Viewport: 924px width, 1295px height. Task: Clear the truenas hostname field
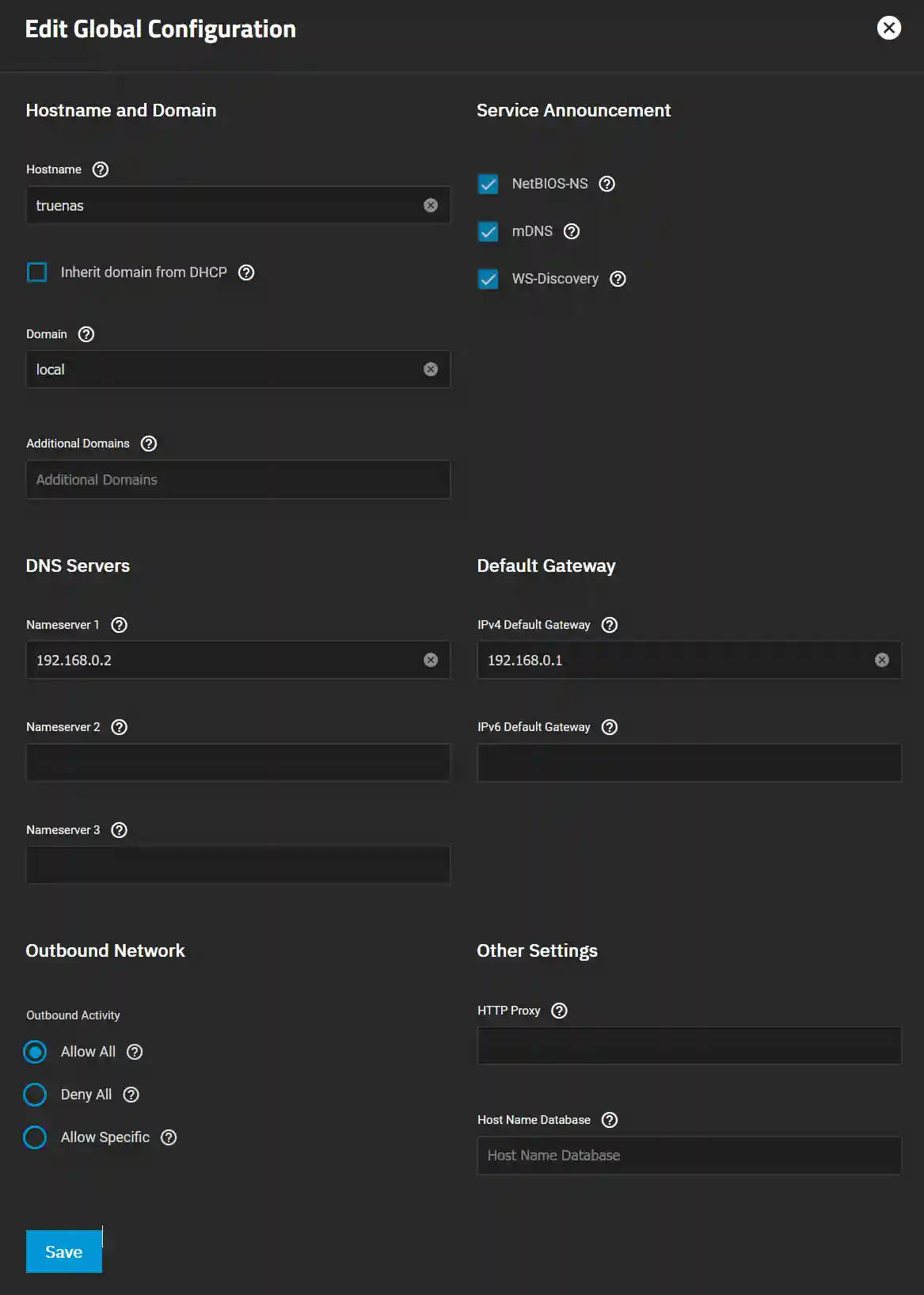[431, 205]
